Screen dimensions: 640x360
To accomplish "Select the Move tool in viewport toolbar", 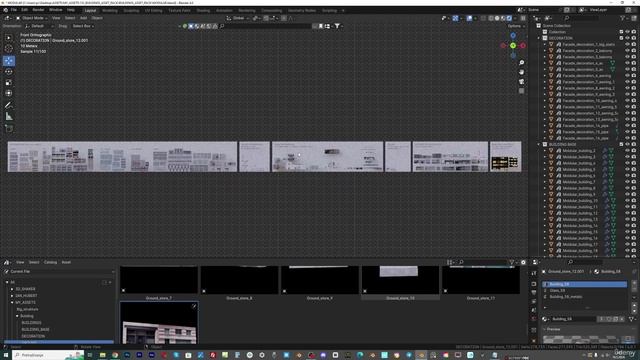I will (9, 61).
